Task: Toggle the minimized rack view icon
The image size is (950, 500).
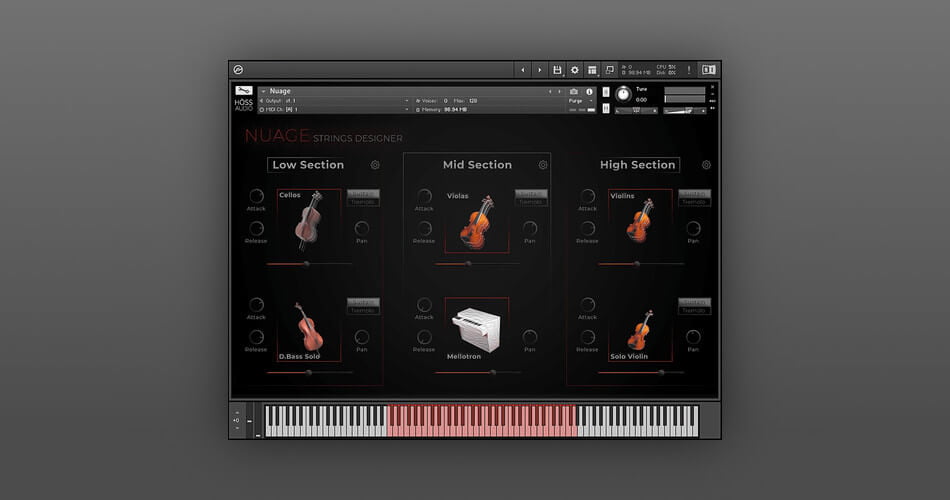Action: (x=610, y=70)
